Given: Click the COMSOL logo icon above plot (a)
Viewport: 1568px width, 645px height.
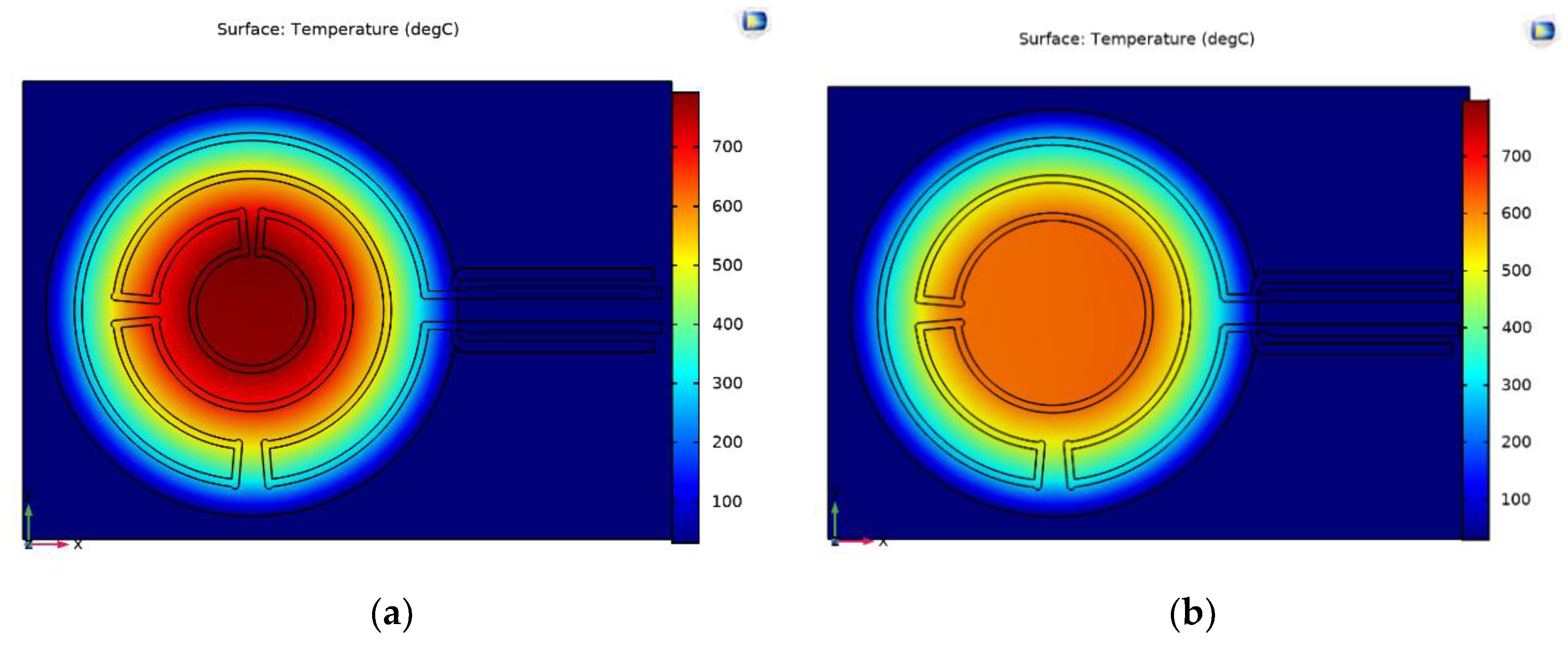Looking at the screenshot, I should (754, 22).
